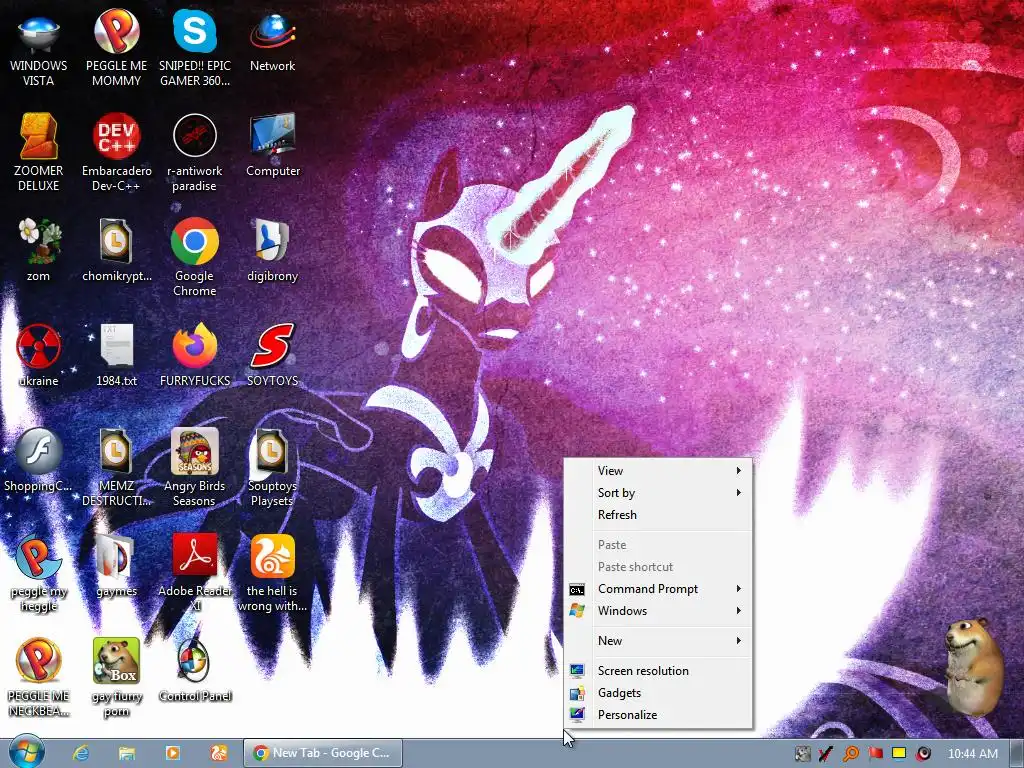Select the MEMZ DESTRUCTI... file icon
Viewport: 1024px width, 768px height.
coord(116,468)
